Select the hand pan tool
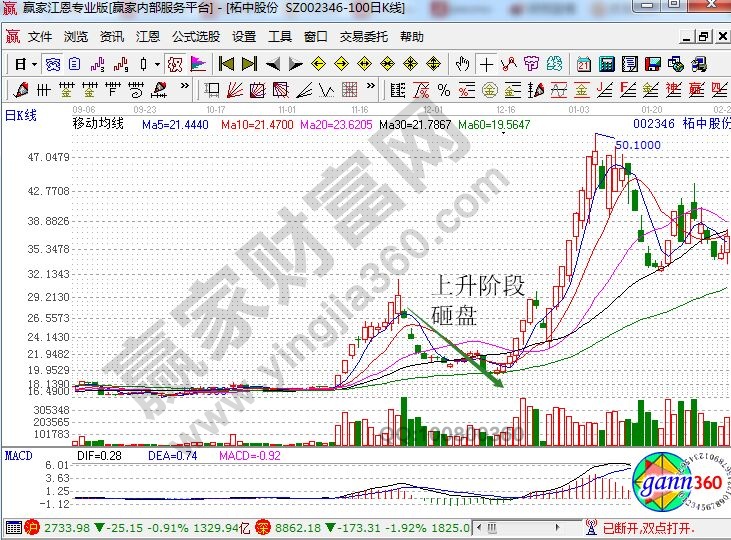 463,64
